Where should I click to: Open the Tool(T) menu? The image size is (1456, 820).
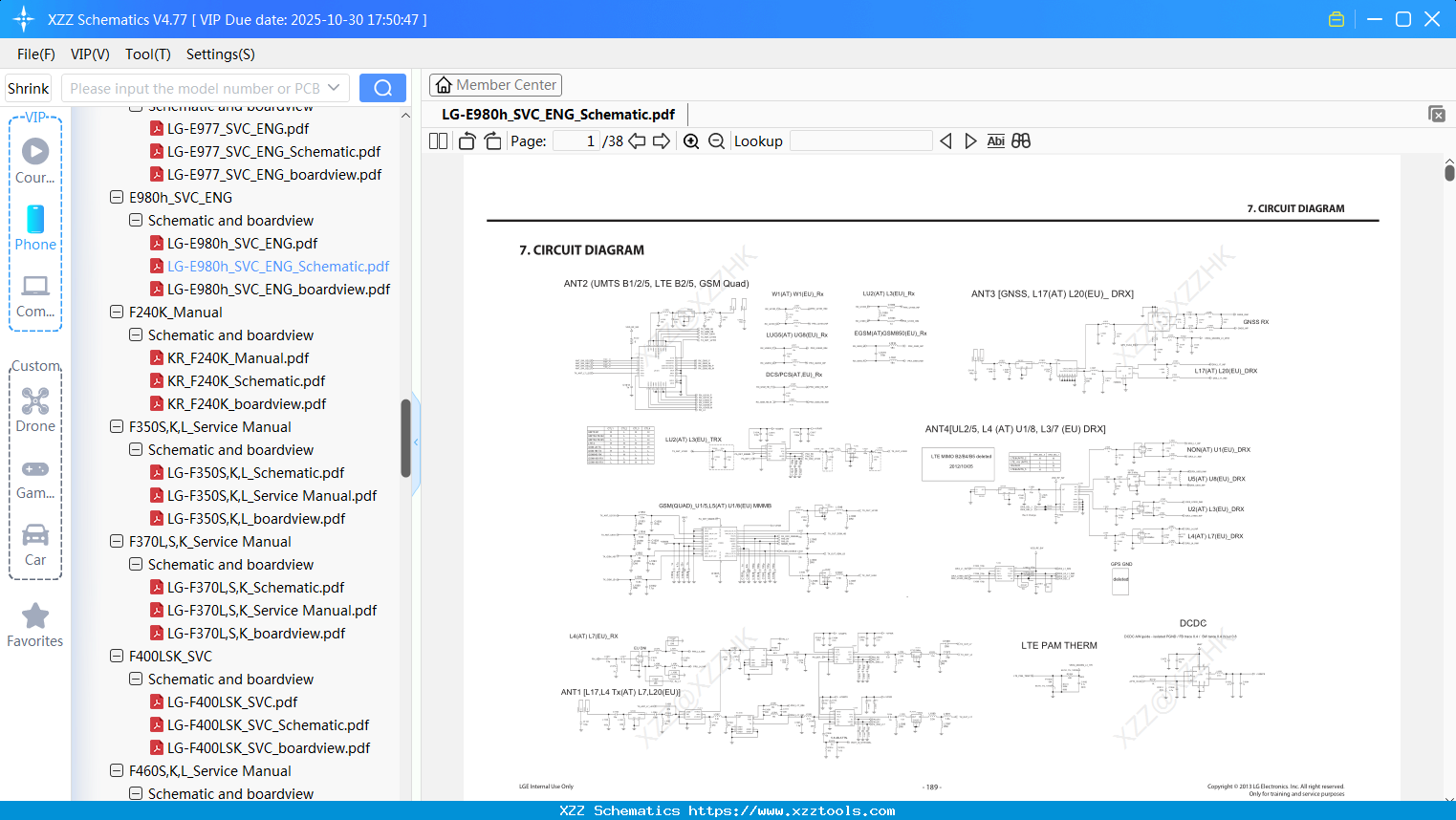point(147,54)
